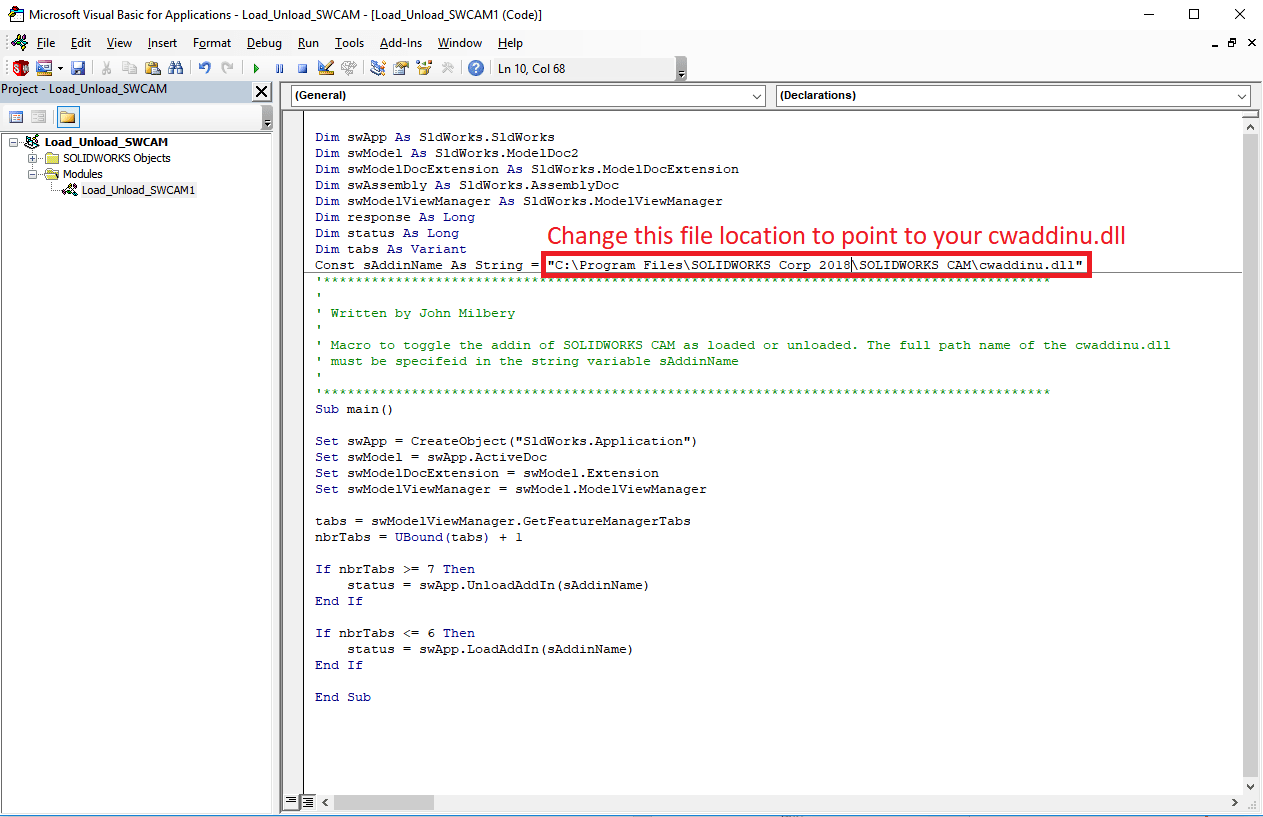Click the Standard toolbar options arrow

pyautogui.click(x=681, y=69)
